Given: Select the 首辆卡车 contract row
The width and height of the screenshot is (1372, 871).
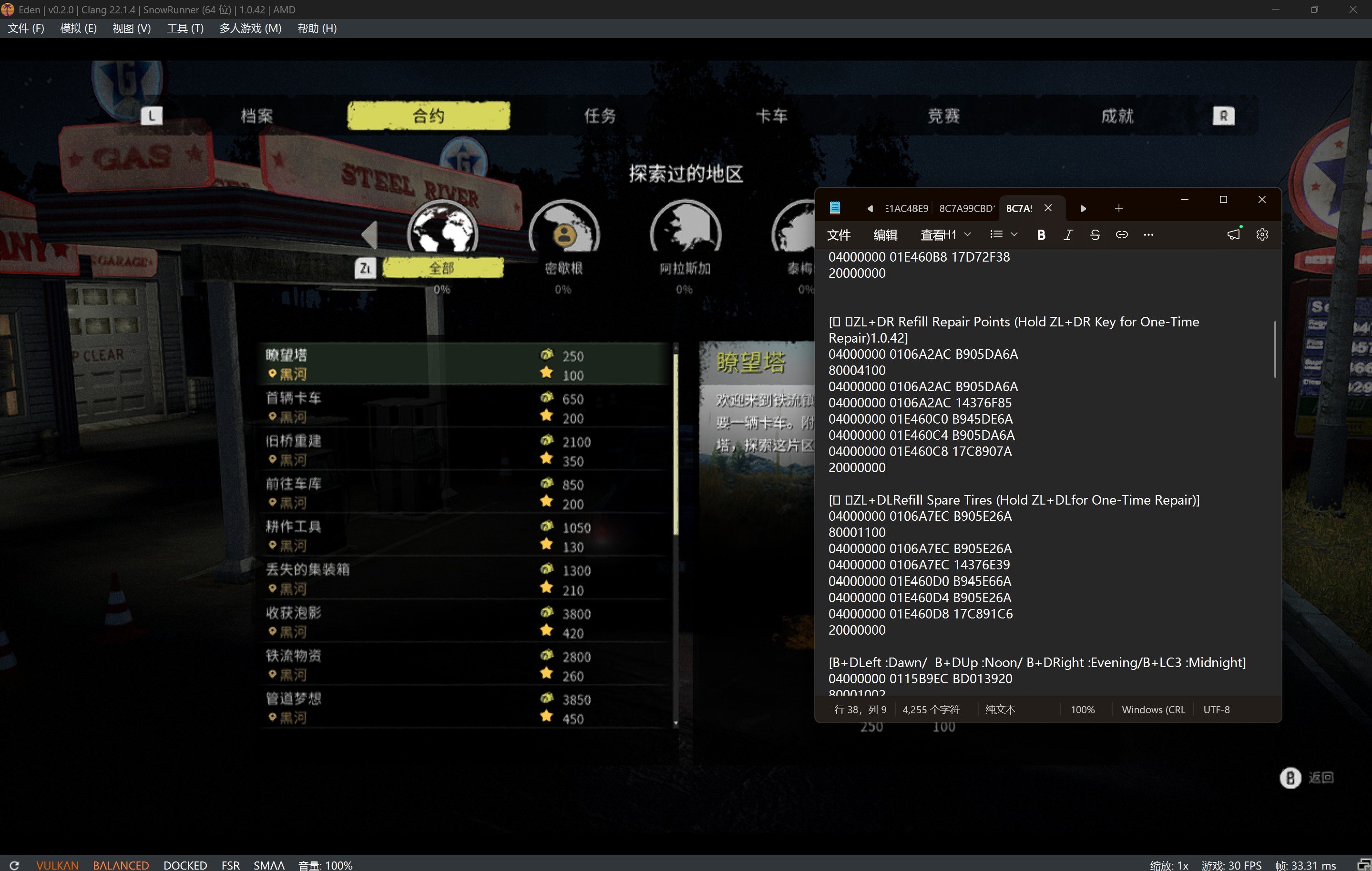Looking at the screenshot, I should tap(465, 407).
